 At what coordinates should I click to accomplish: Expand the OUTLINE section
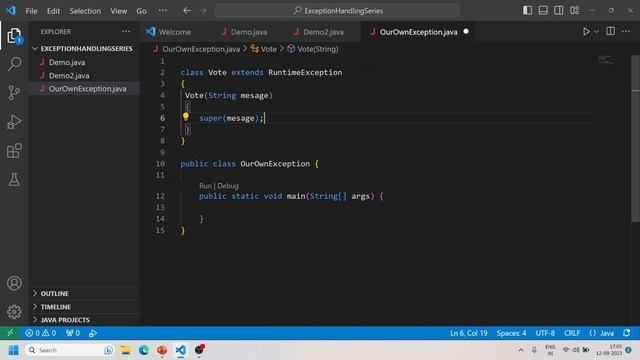pyautogui.click(x=84, y=293)
